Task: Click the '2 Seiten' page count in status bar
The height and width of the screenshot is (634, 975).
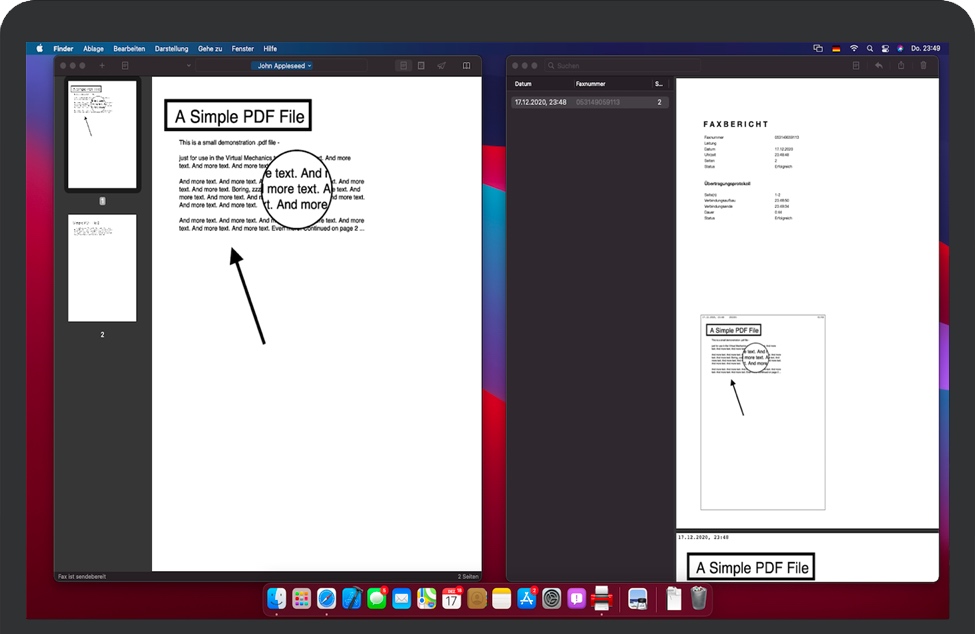Action: 468,577
